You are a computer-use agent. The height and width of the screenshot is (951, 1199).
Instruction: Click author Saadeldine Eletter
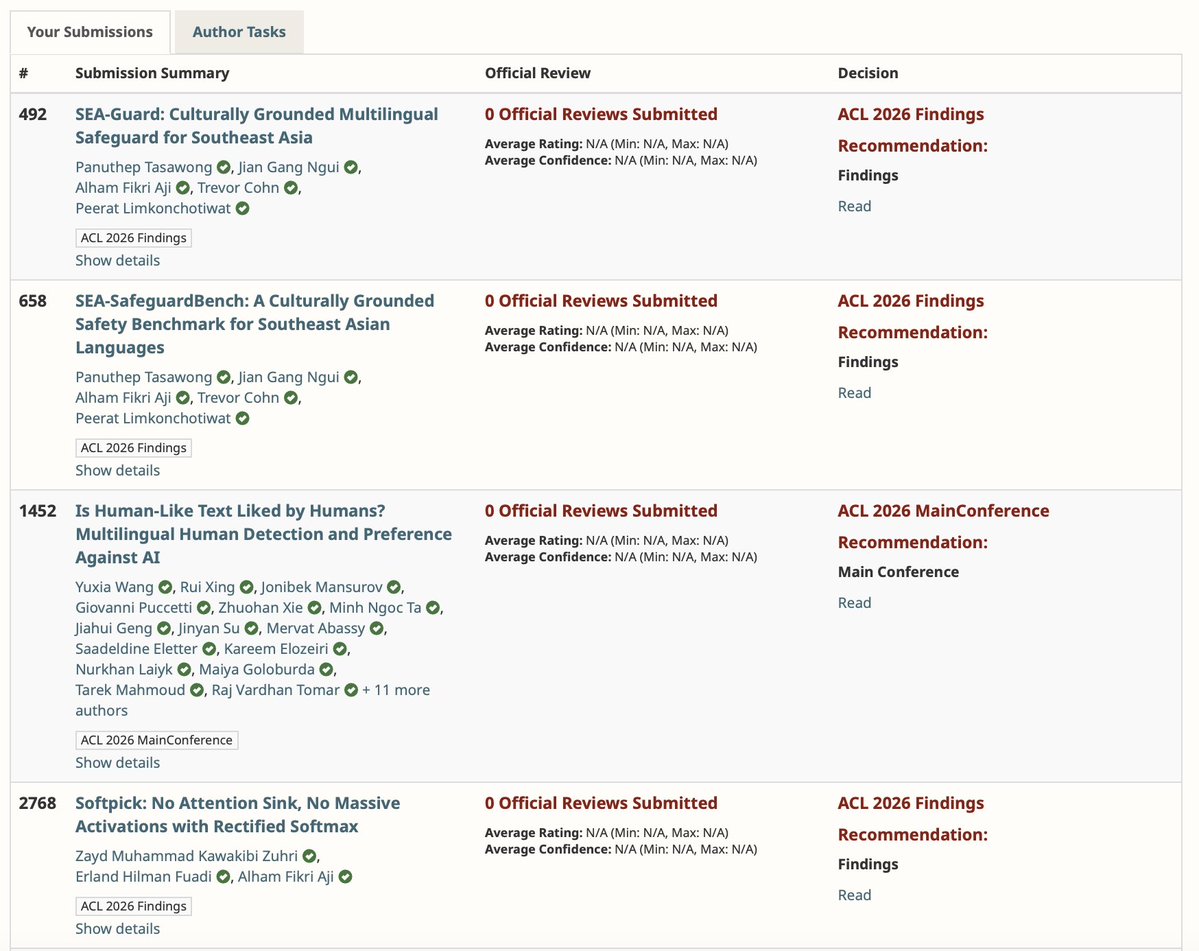(x=136, y=648)
